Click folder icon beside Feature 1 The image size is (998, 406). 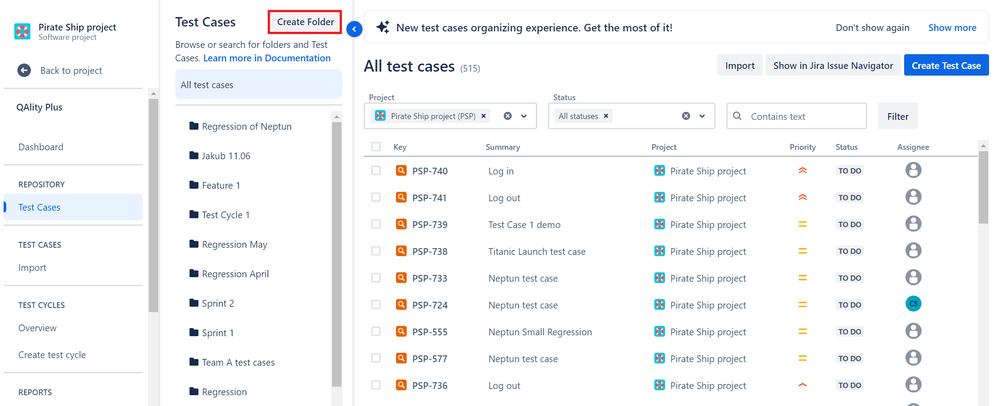click(x=193, y=185)
